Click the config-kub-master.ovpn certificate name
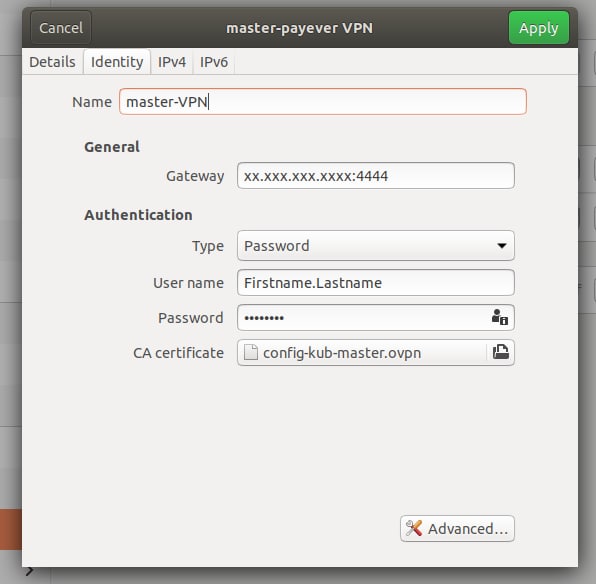 pyautogui.click(x=342, y=353)
